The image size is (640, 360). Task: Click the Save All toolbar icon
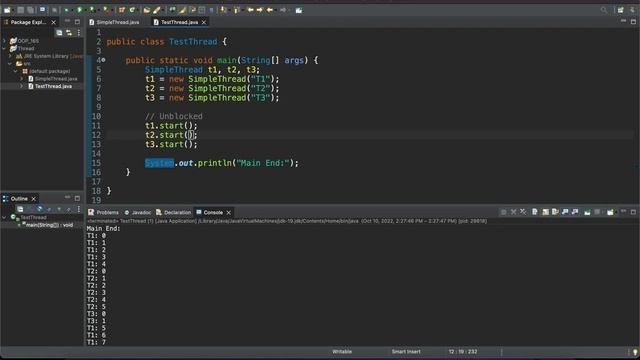pyautogui.click(x=31, y=10)
